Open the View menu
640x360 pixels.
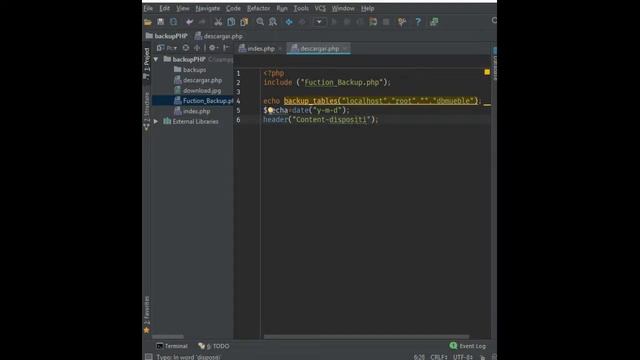click(182, 8)
